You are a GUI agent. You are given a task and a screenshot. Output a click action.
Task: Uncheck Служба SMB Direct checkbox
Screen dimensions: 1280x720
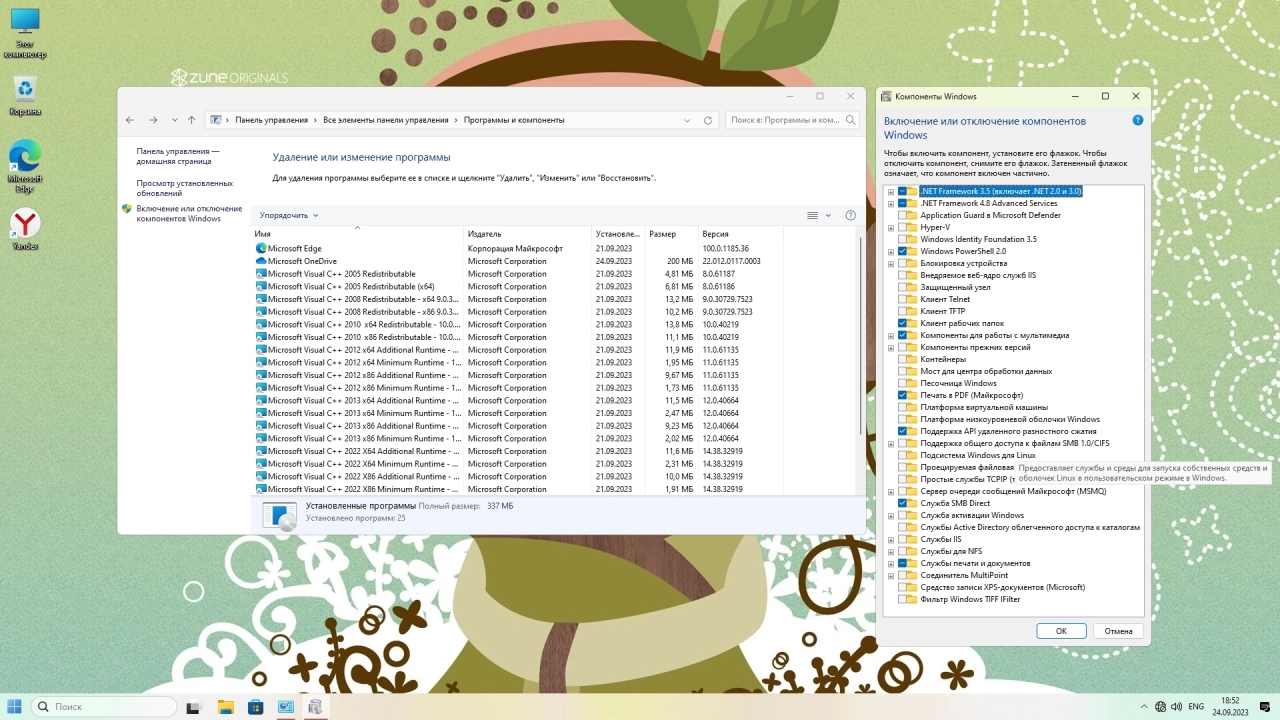coord(903,503)
